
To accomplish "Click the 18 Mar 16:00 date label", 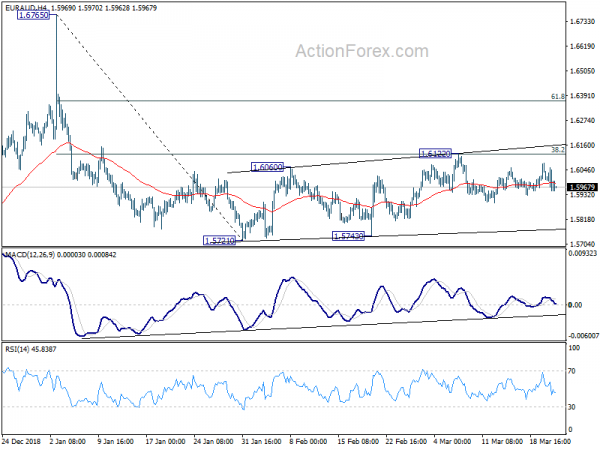I will click(x=549, y=441).
